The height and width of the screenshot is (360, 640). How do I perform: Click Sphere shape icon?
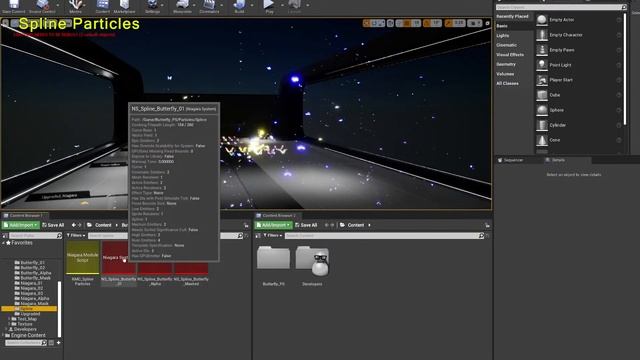(x=542, y=110)
